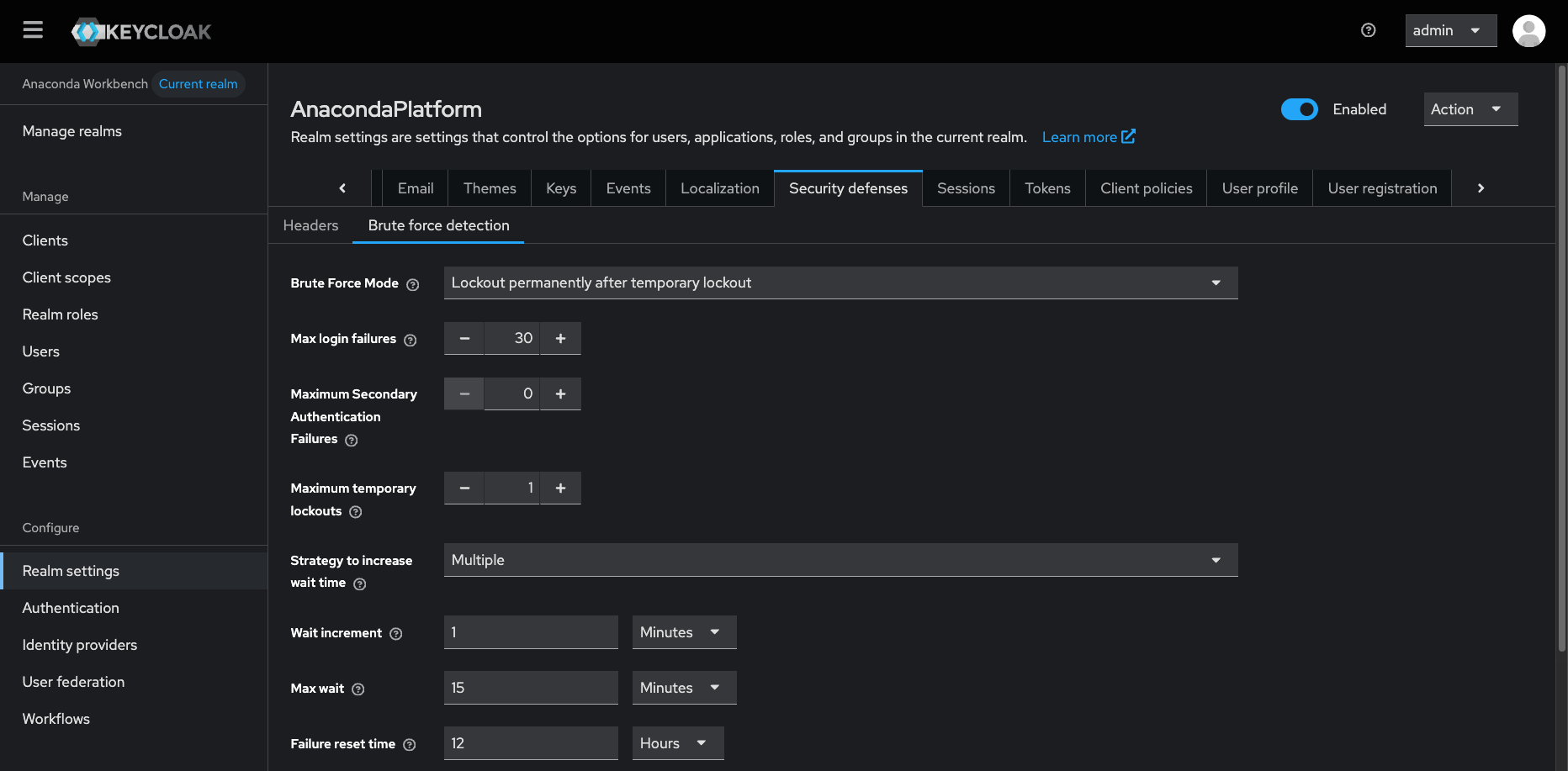Show help for Max login failures
1568x771 pixels.
coord(410,340)
